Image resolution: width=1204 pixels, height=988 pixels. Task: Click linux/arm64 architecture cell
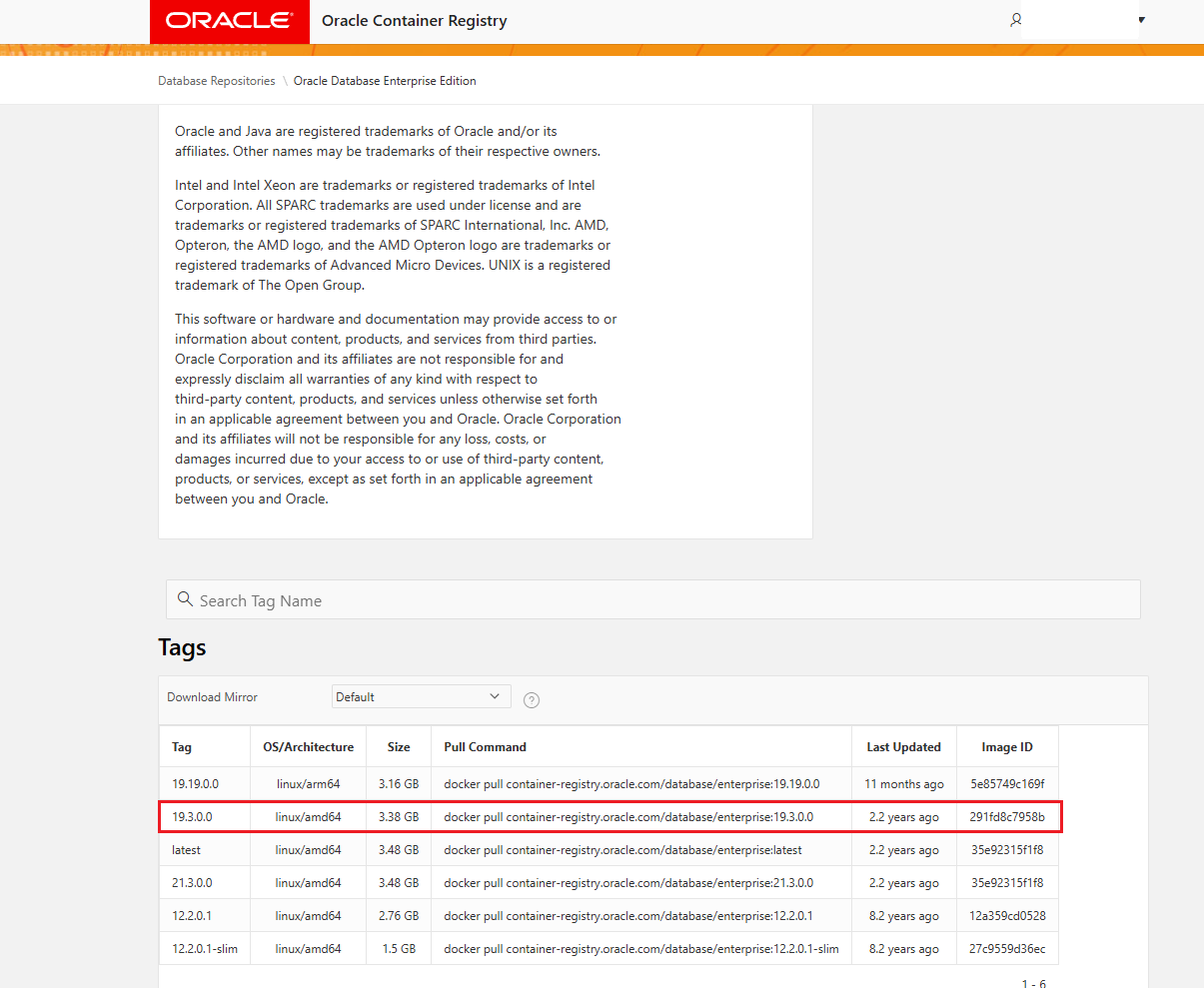[308, 784]
